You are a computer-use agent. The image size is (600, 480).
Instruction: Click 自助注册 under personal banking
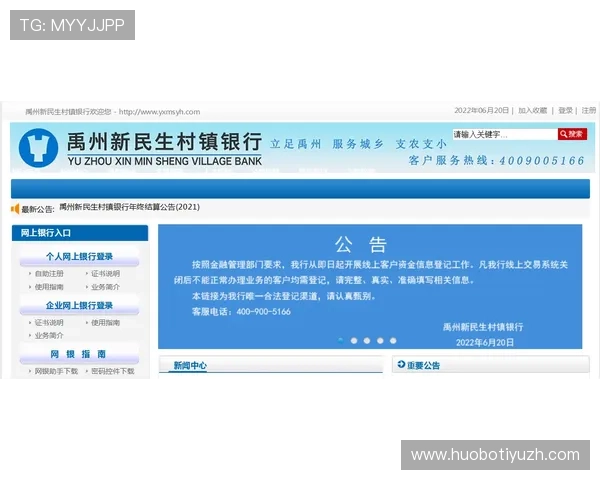[49, 274]
